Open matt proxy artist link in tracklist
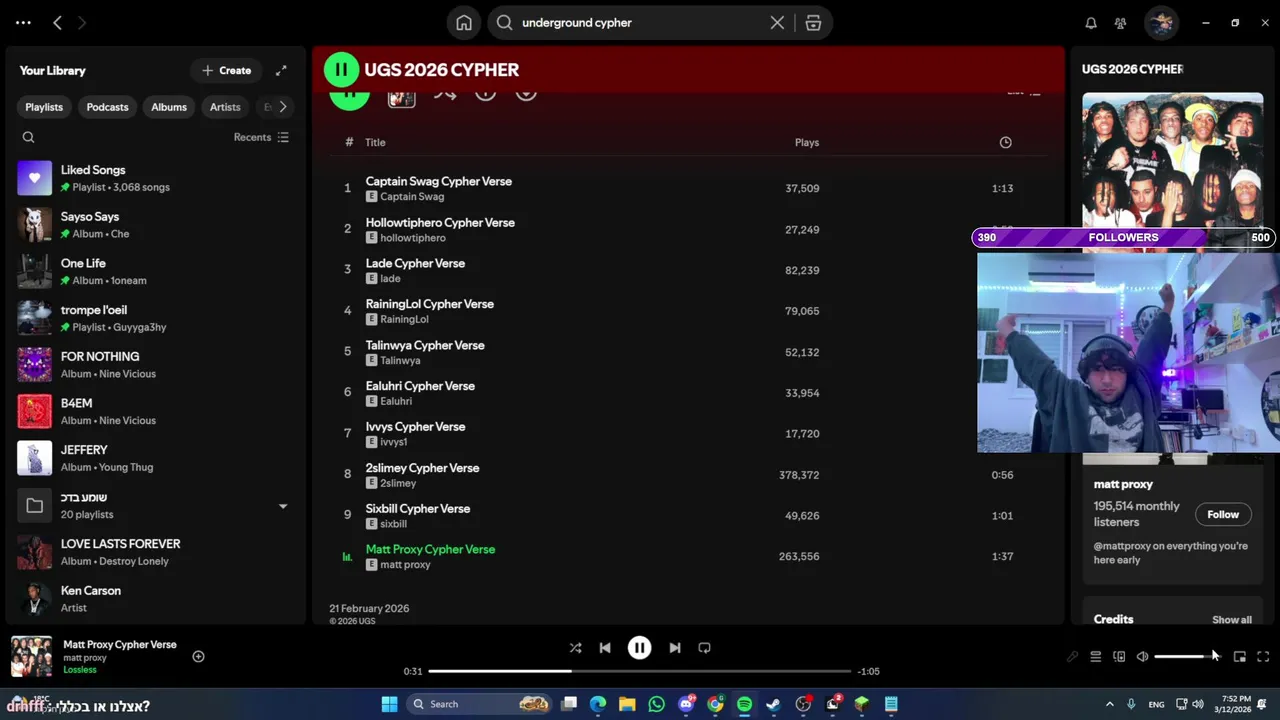This screenshot has width=1280, height=720. tap(405, 564)
